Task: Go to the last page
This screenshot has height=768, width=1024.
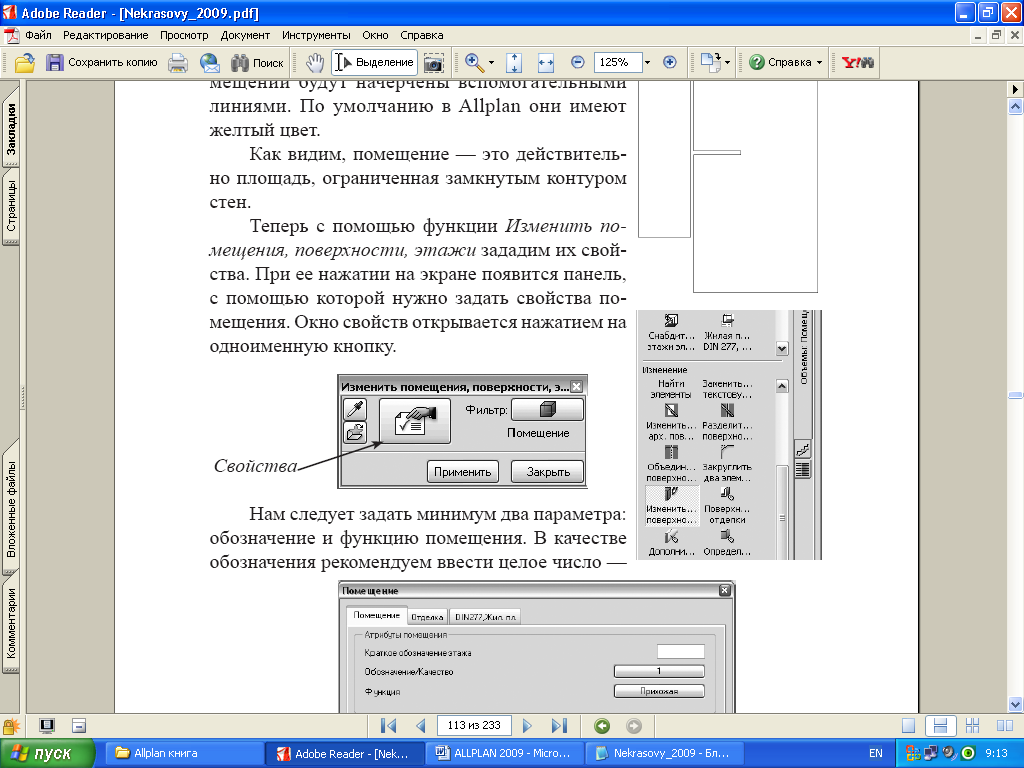Action: coord(559,726)
